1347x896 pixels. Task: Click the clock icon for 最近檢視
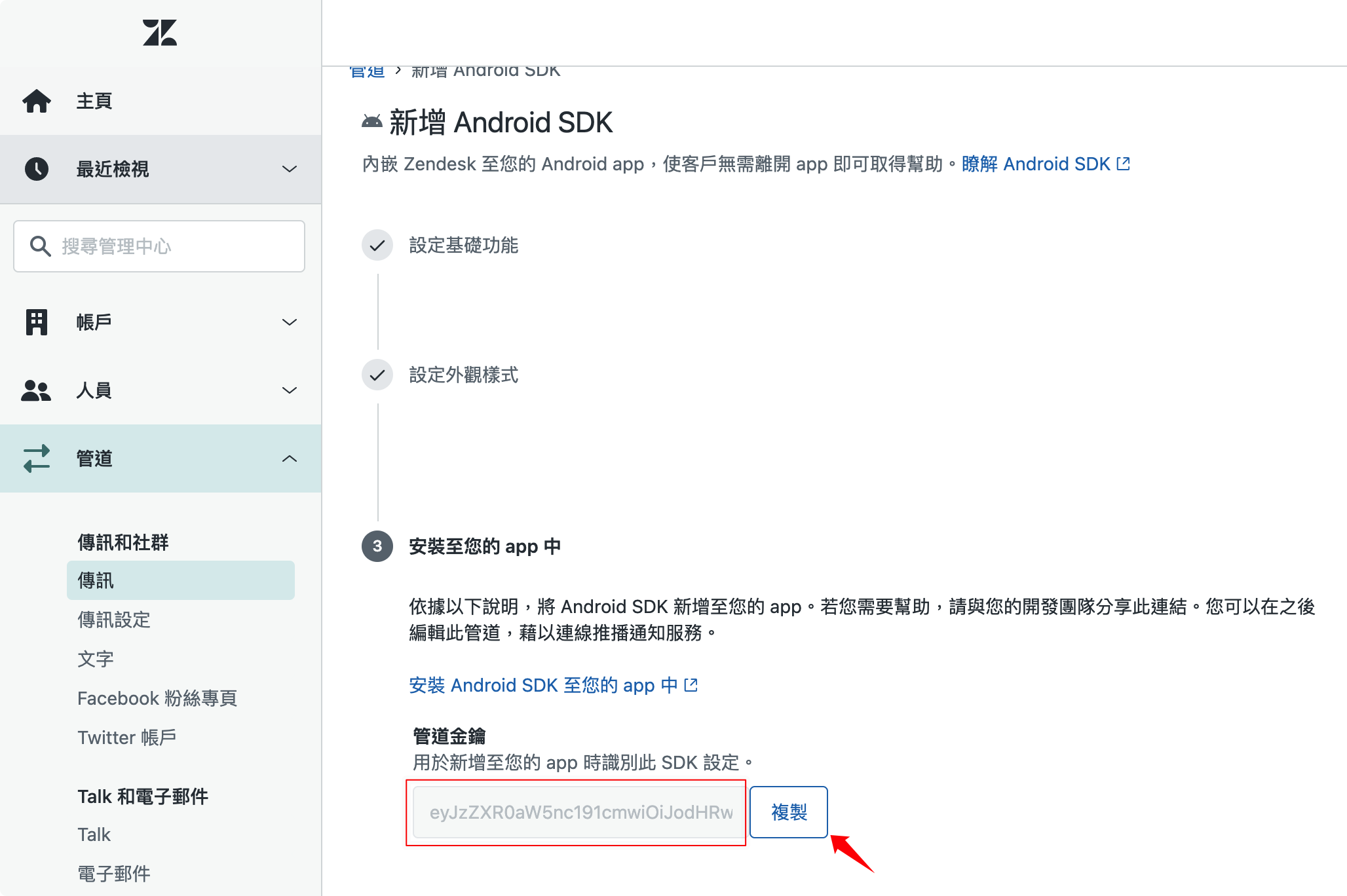(37, 169)
